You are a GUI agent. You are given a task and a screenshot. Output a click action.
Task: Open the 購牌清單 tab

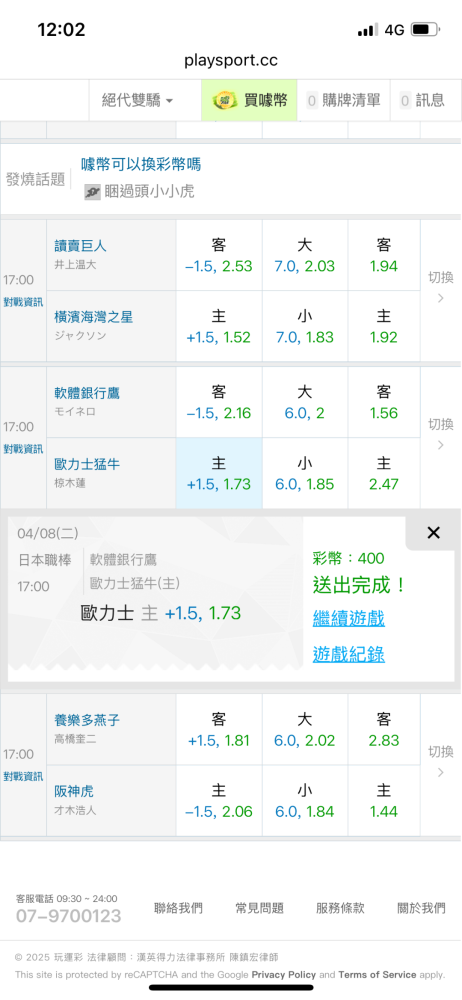click(344, 100)
